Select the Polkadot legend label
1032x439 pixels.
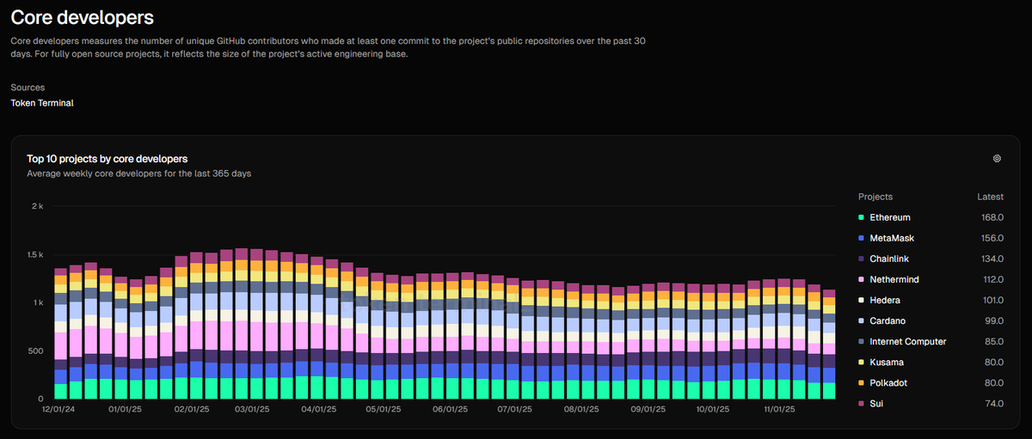click(890, 383)
